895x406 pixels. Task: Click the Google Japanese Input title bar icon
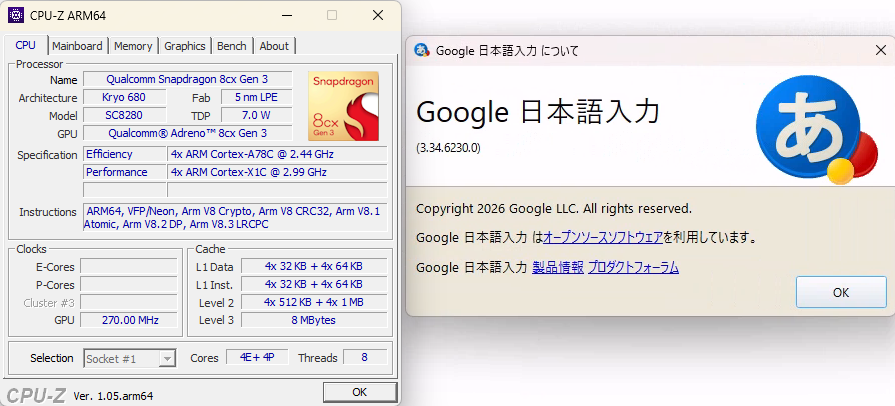422,50
